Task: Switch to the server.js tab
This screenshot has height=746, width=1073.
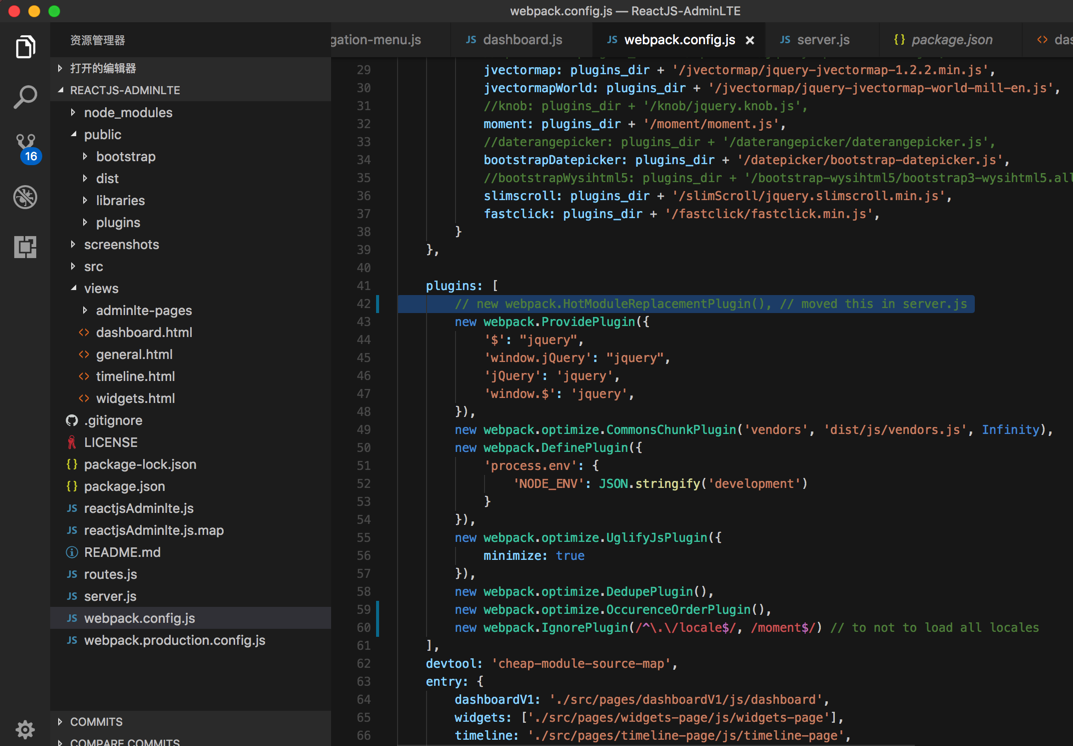Action: point(823,40)
